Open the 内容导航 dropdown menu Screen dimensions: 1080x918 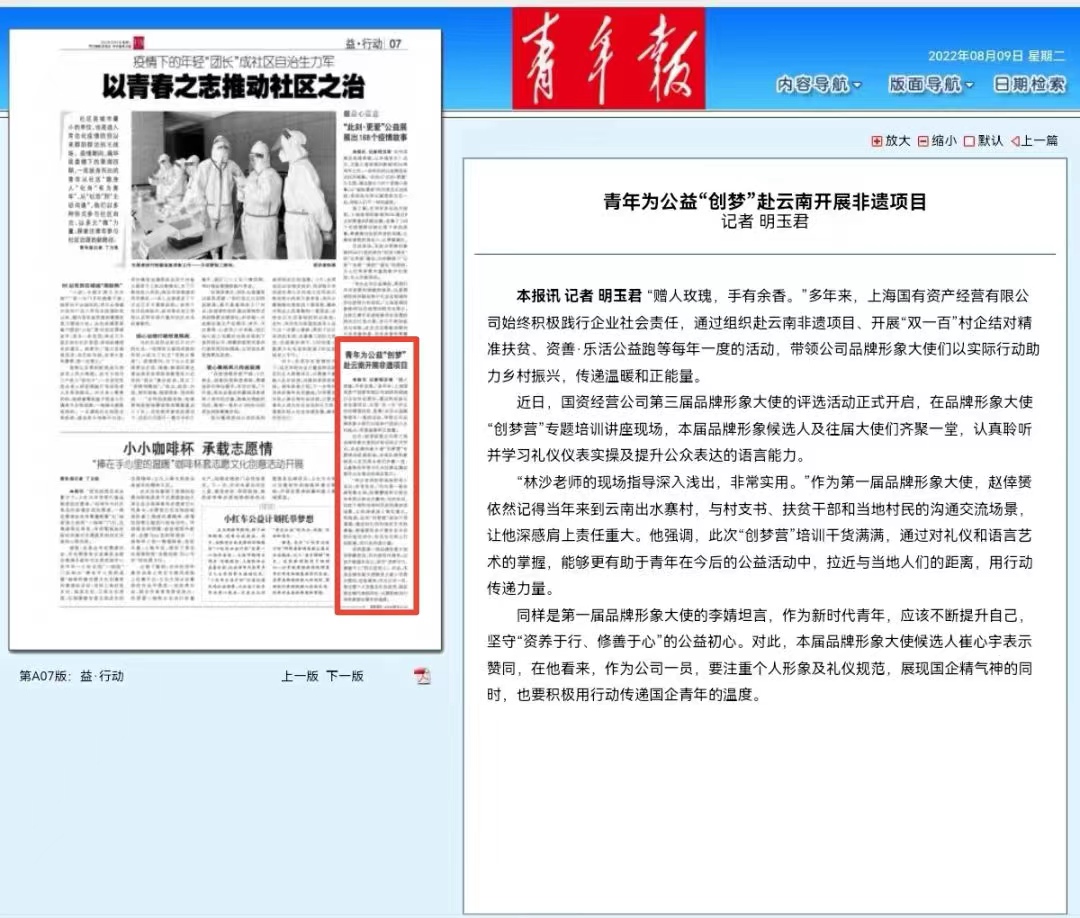click(x=819, y=85)
